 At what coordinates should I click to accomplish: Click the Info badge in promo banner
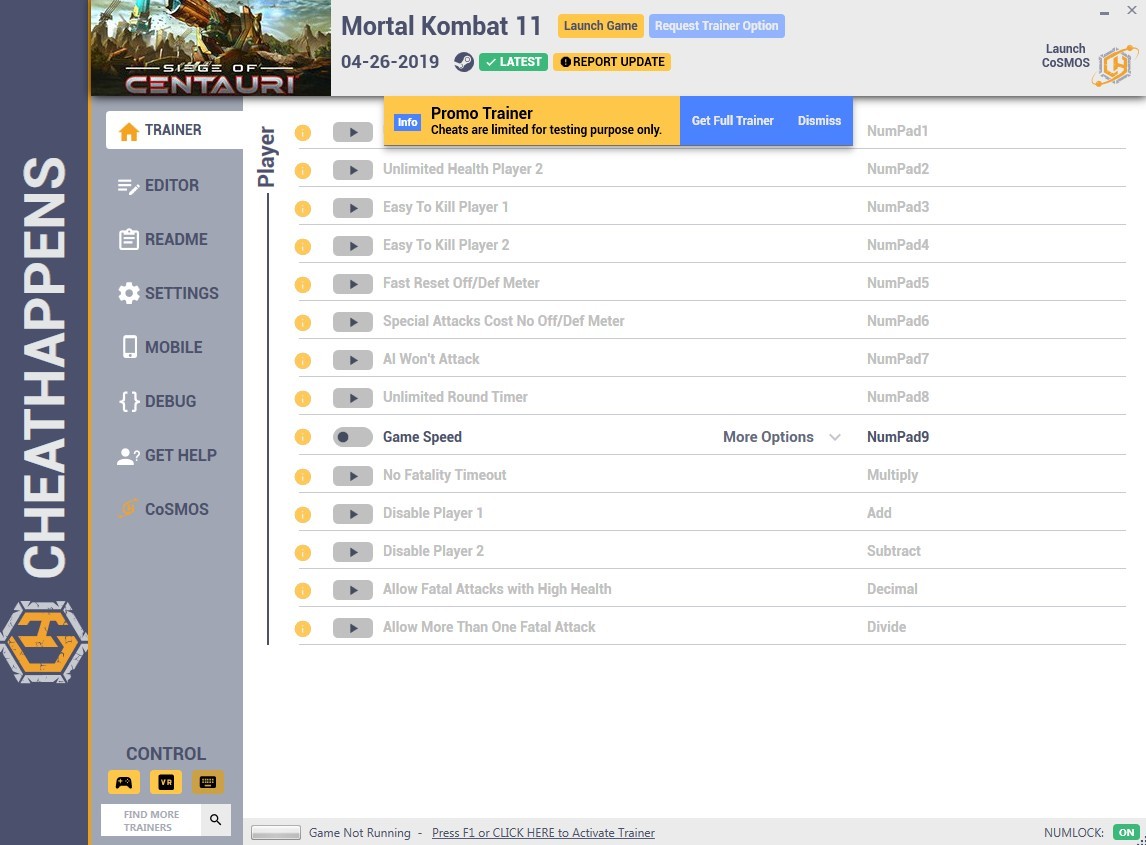pos(408,122)
